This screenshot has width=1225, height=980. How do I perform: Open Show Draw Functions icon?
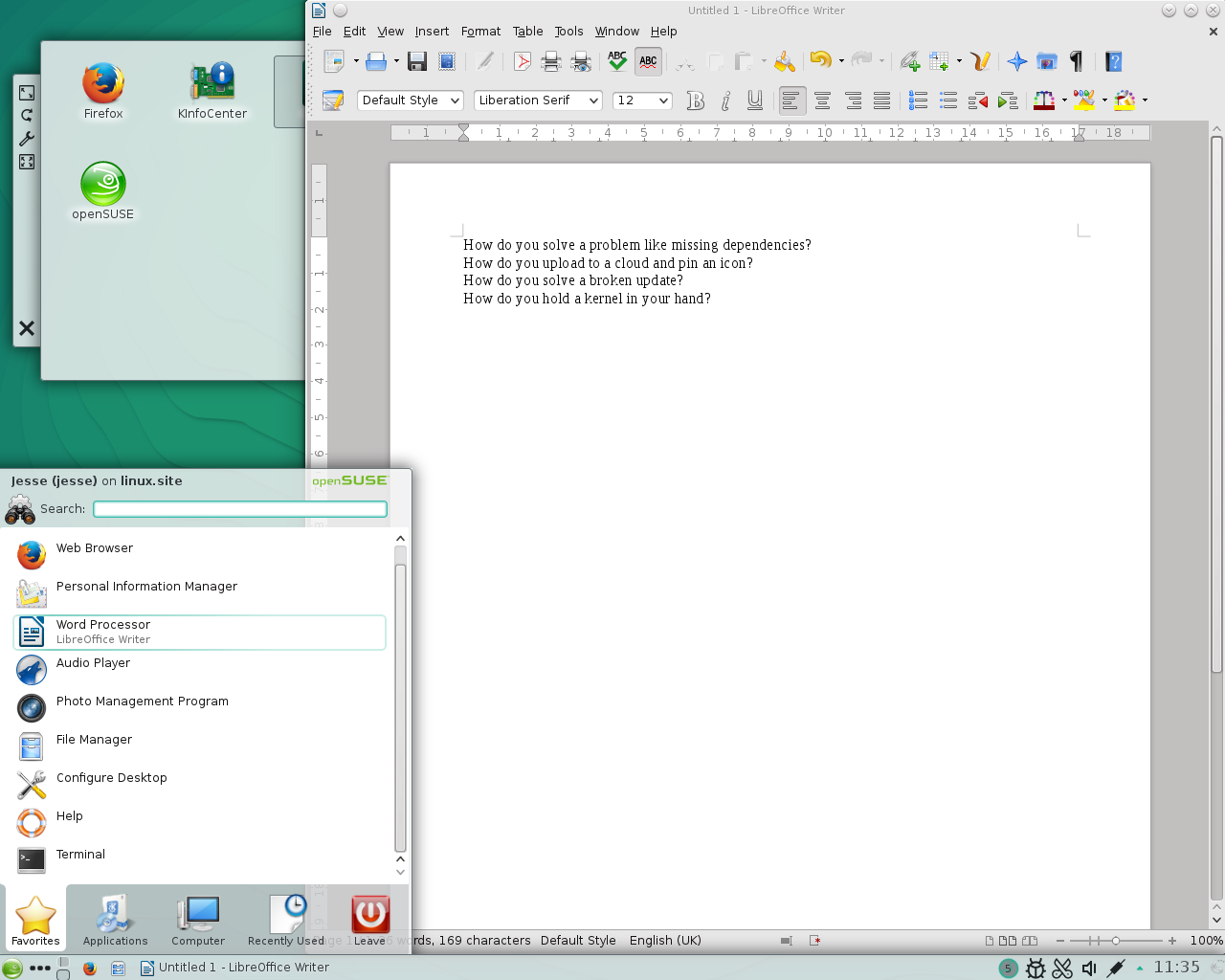click(x=980, y=61)
